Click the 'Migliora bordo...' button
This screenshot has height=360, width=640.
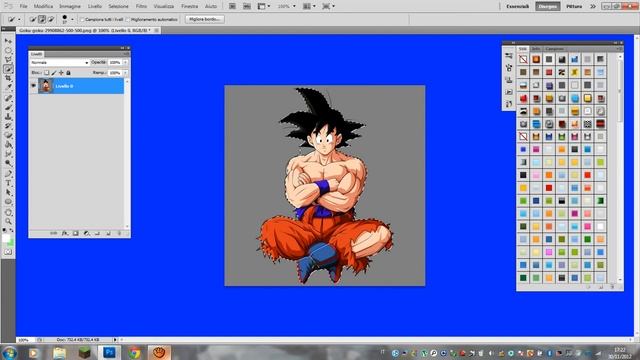[204, 19]
